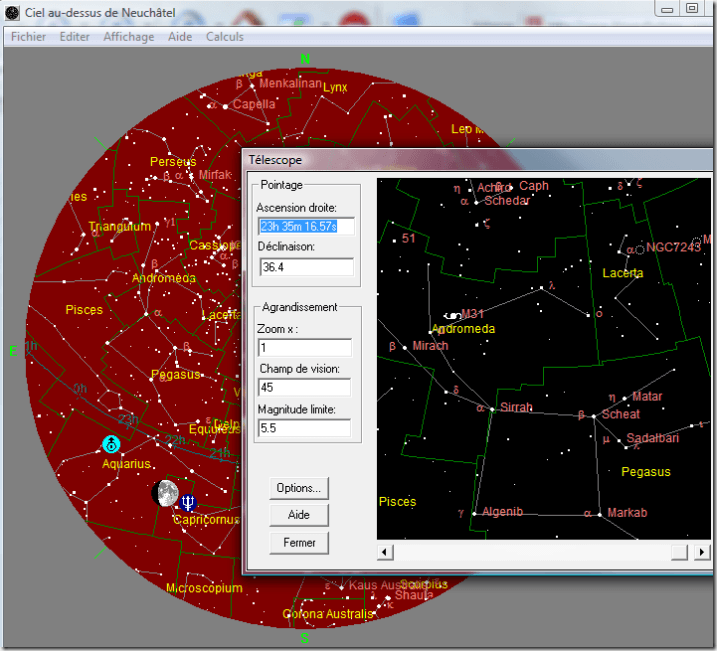Click the NGC7243 cluster marker in Lacerta
Image resolution: width=717 pixels, height=651 pixels.
point(640,248)
